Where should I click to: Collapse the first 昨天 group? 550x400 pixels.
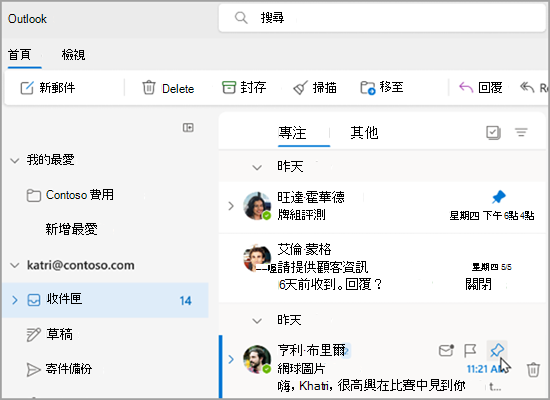pos(257,167)
